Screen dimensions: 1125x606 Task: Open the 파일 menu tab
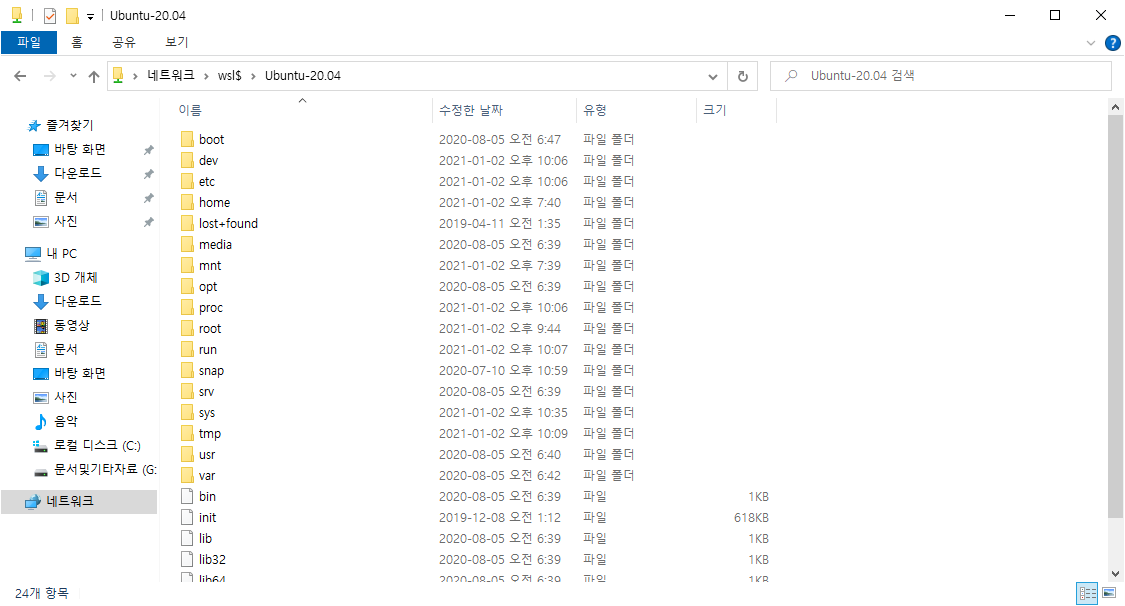click(x=29, y=42)
